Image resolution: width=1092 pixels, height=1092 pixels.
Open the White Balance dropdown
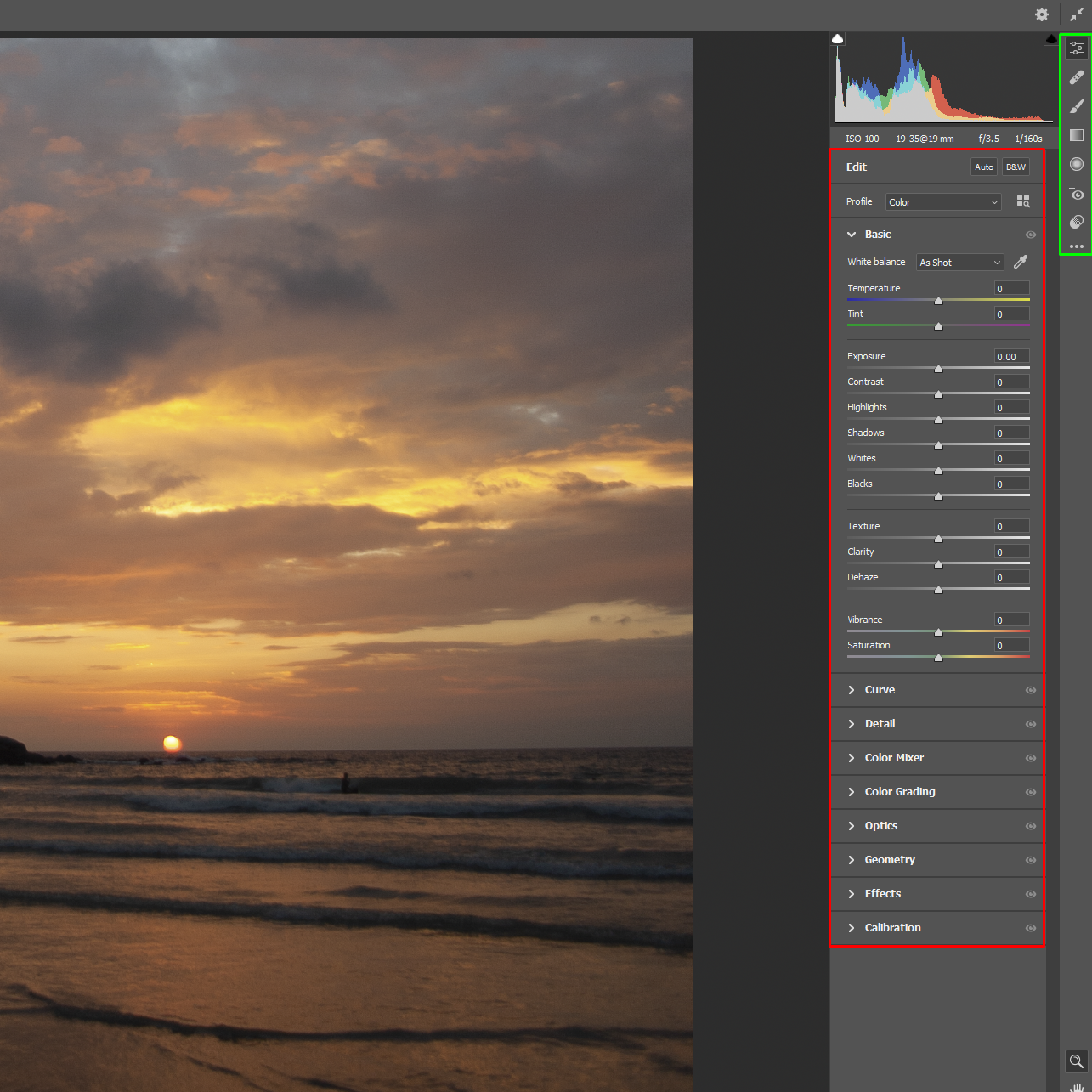pos(959,262)
